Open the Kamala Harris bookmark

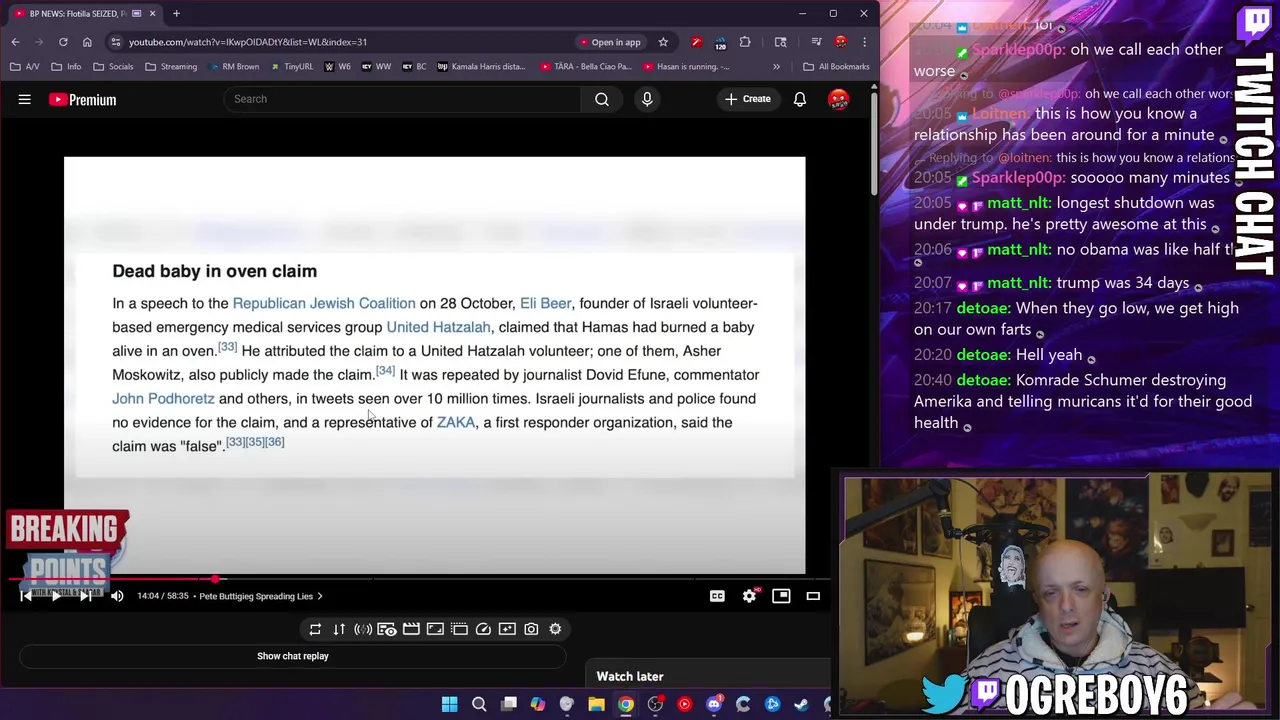point(482,67)
